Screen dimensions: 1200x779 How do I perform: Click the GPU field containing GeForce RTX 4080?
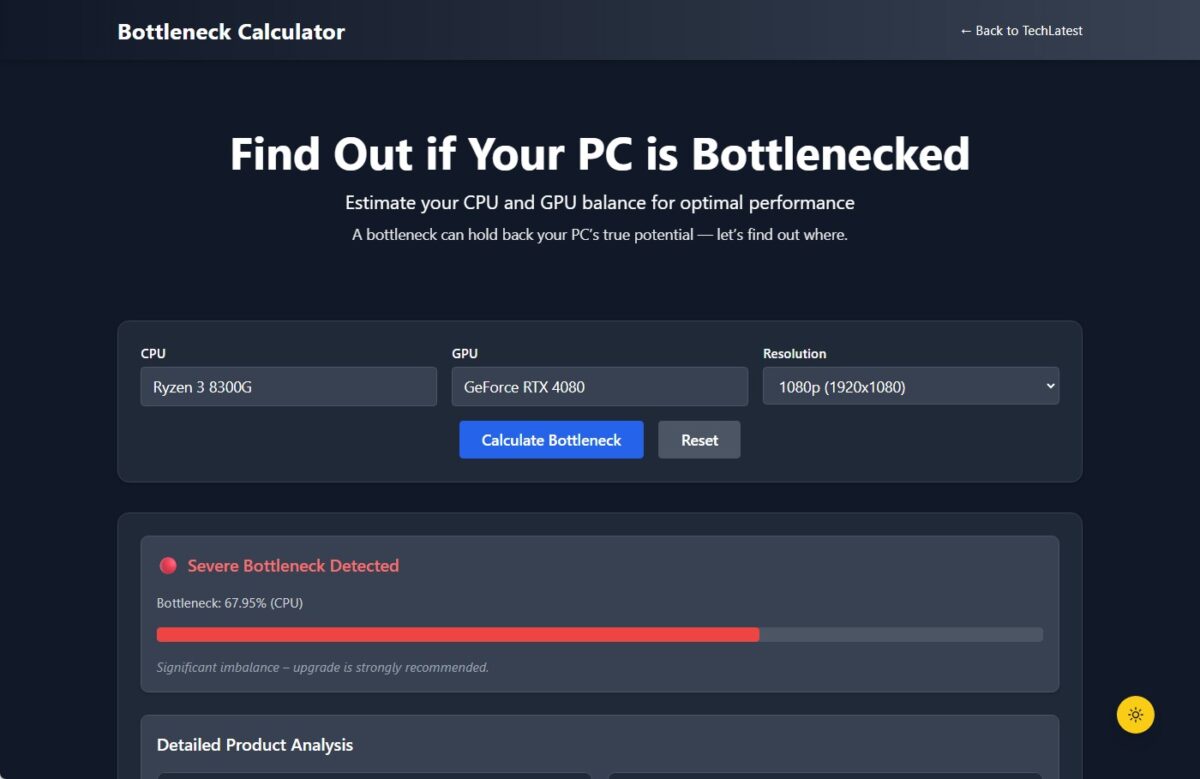pos(600,386)
